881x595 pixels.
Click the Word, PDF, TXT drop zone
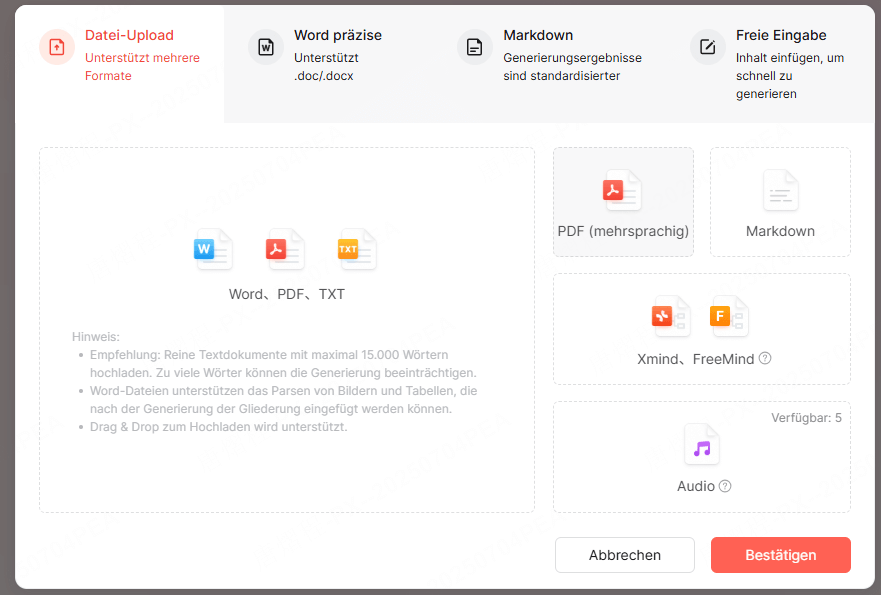coord(287,330)
